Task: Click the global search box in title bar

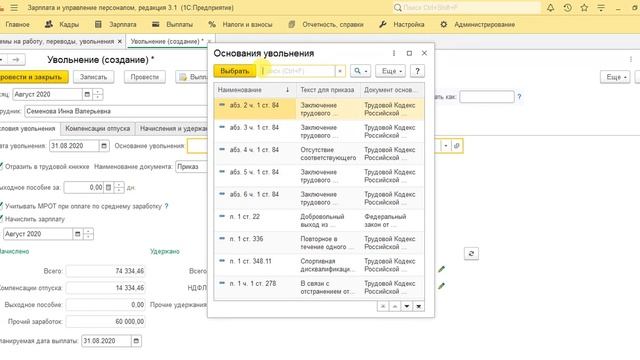Action: [x=467, y=7]
